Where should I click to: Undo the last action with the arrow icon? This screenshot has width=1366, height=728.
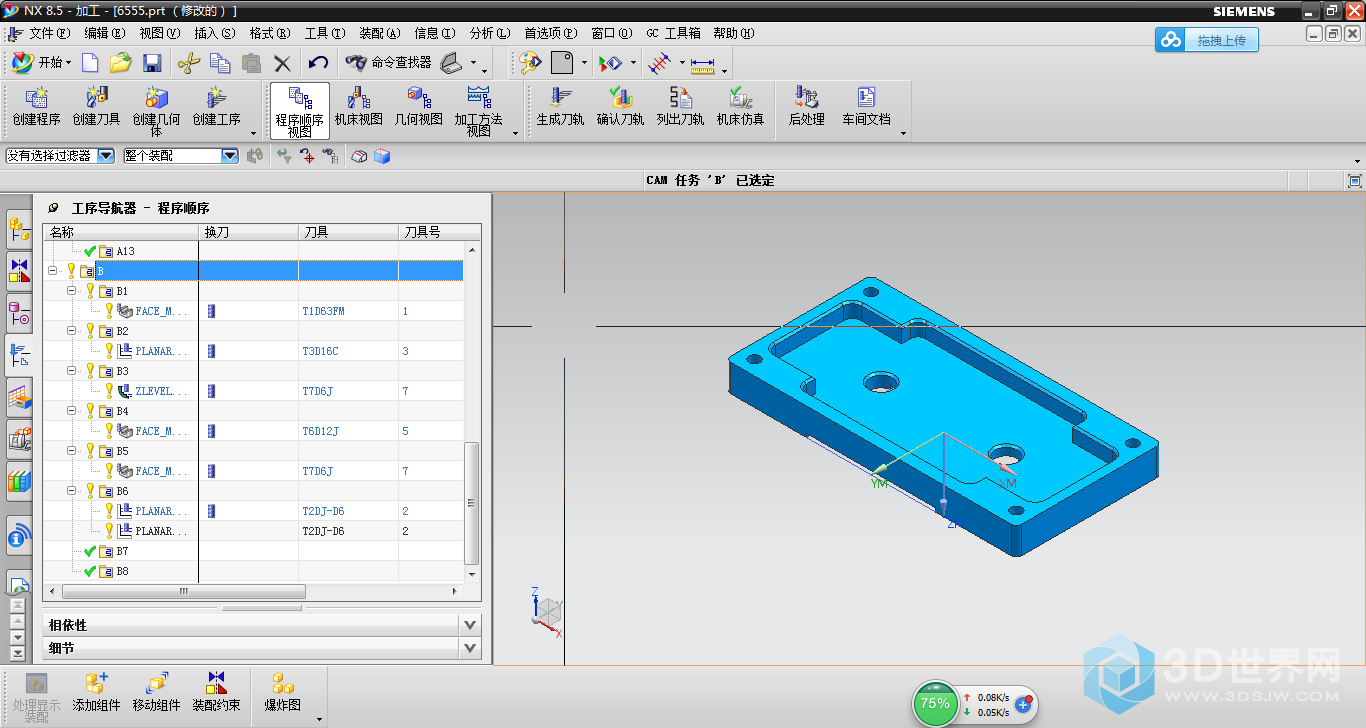318,63
